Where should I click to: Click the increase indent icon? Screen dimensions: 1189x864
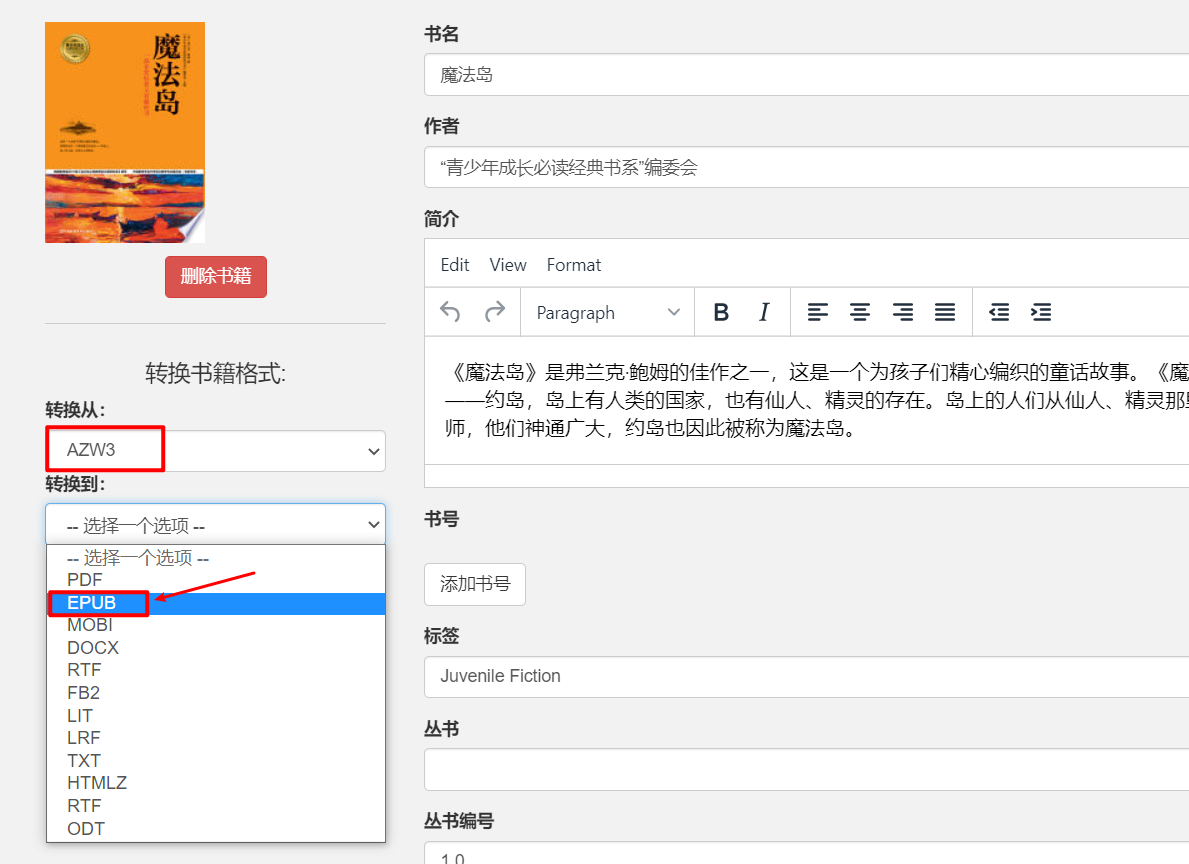tap(1041, 312)
